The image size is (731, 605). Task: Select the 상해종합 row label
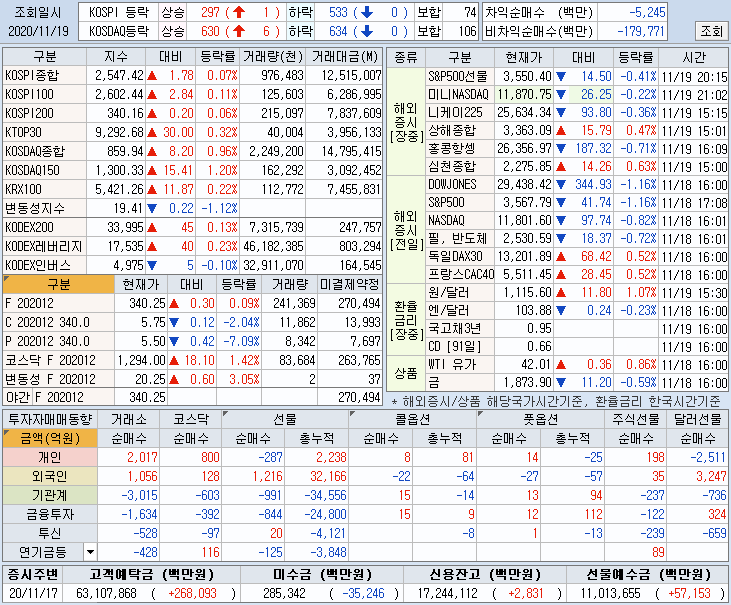[x=460, y=131]
